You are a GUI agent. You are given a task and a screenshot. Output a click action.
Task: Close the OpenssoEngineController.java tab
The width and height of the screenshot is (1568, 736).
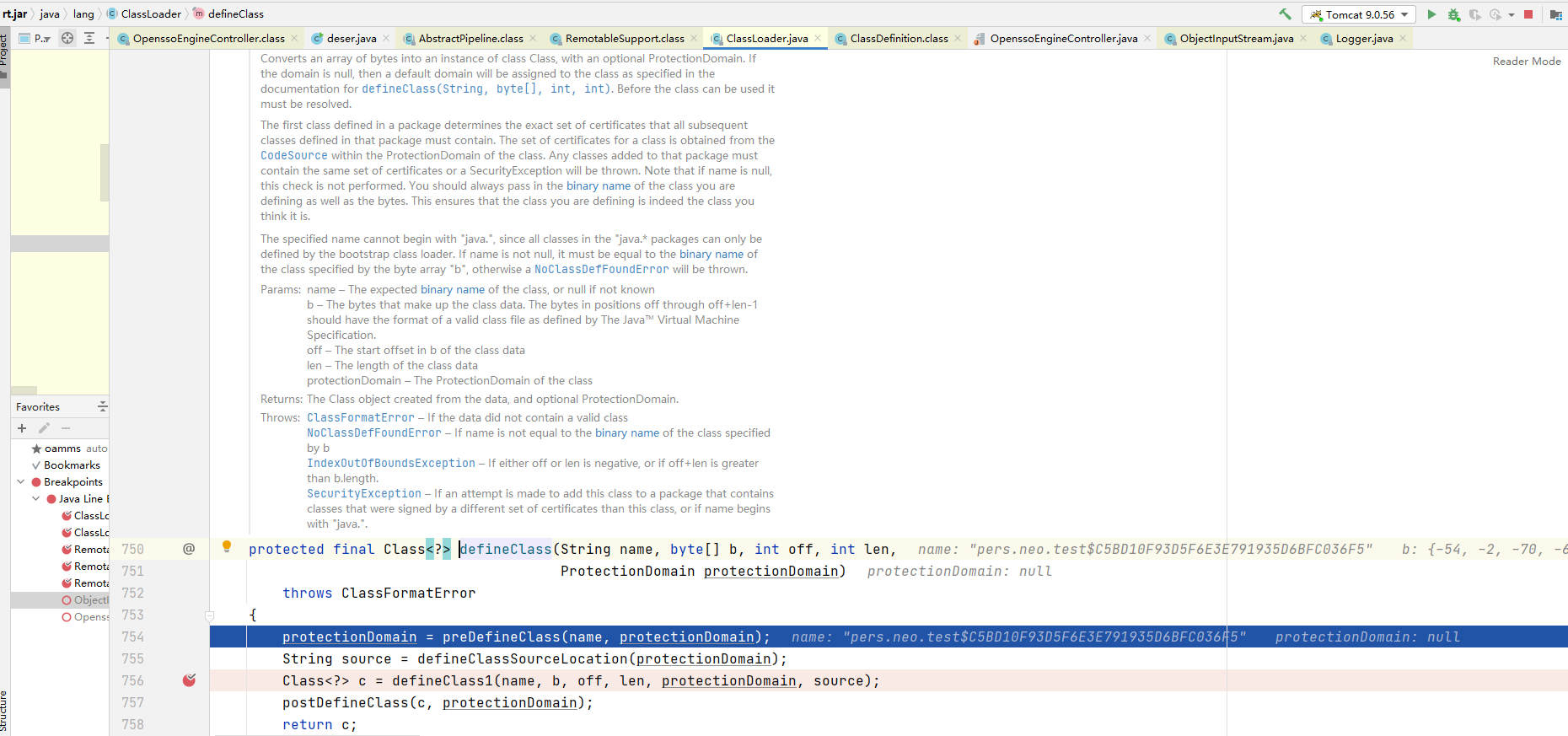coord(1147,38)
